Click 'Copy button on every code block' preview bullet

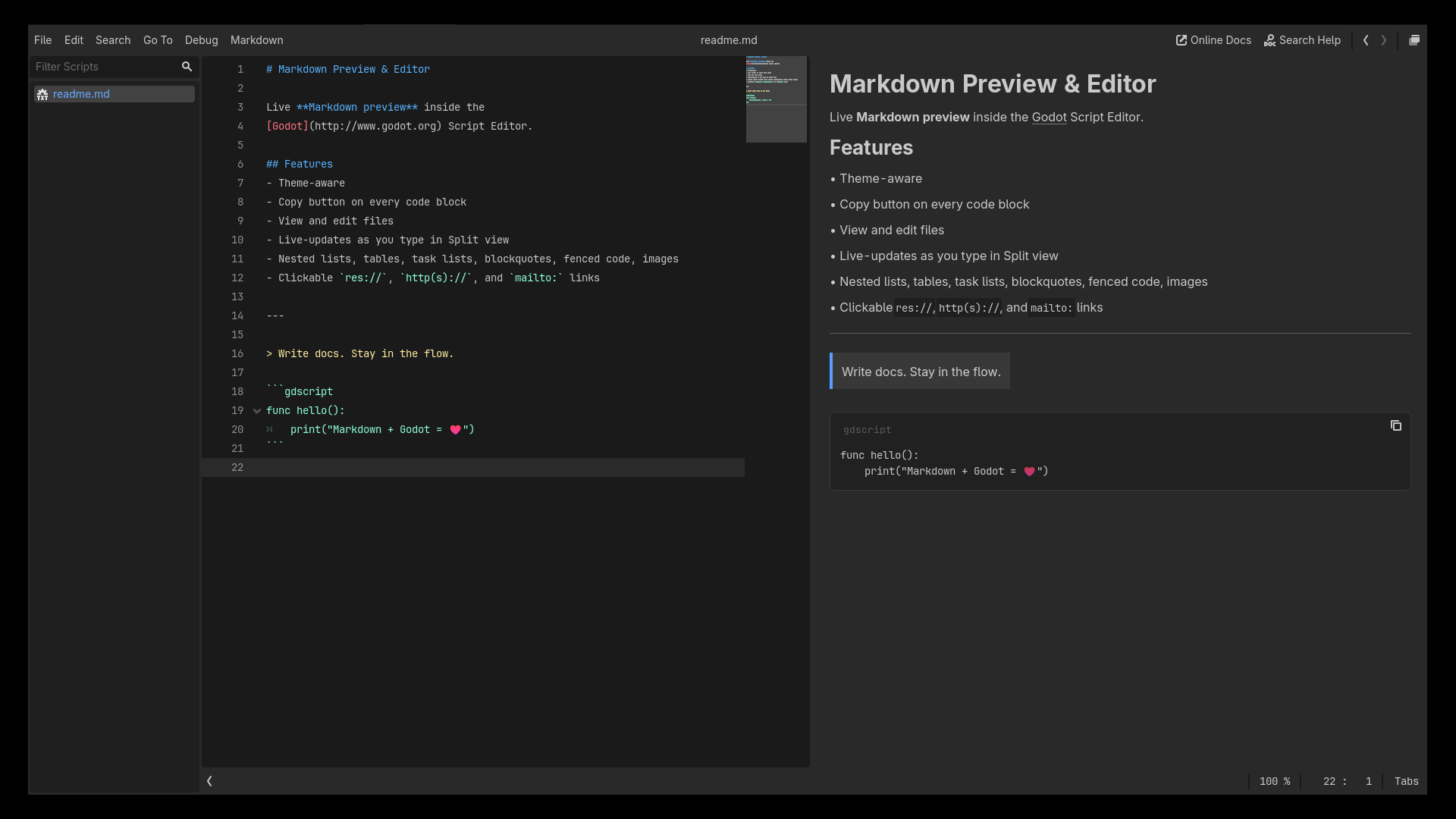pyautogui.click(x=934, y=204)
